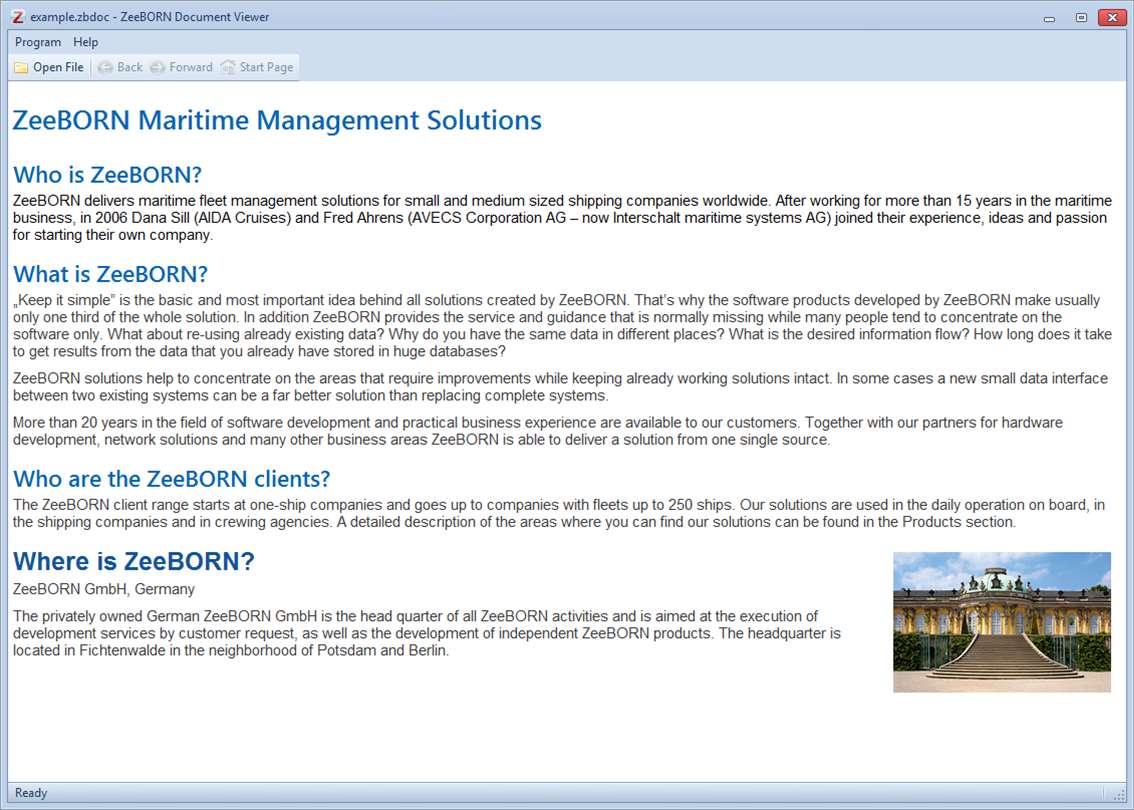Click the Who are the ZeeBORN clients? heading
This screenshot has width=1134, height=810.
171,479
